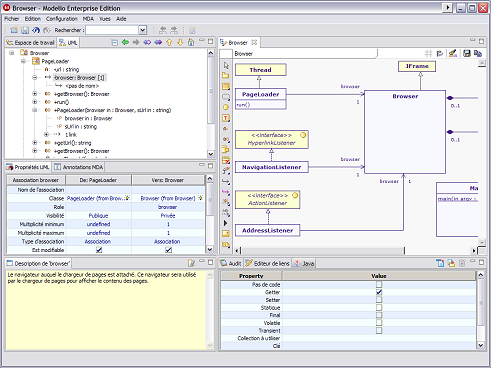The height and width of the screenshot is (368, 491).
Task: Click the black play triangle in diagram palette
Action: tap(226, 223)
